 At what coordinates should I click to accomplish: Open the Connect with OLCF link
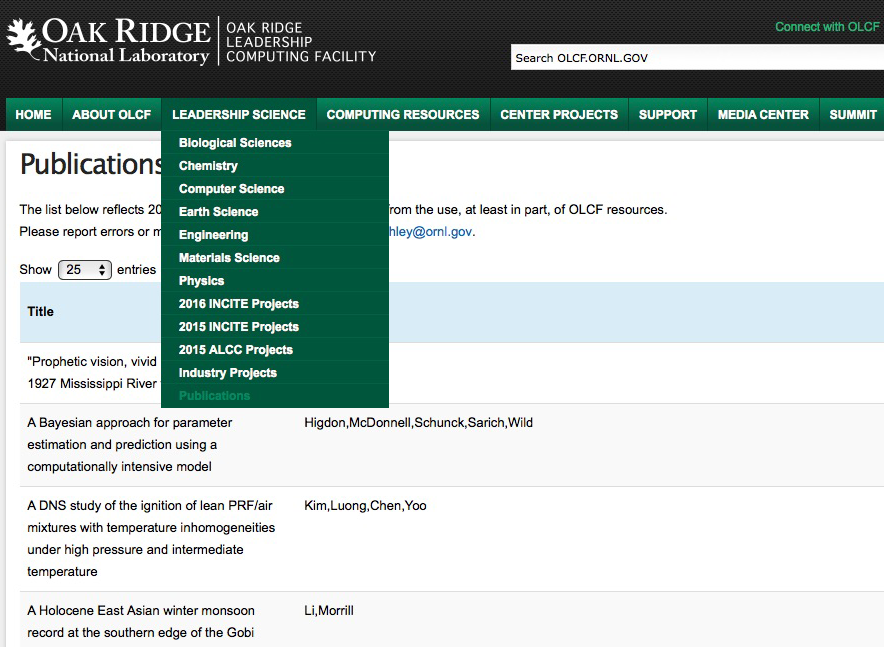coord(827,27)
